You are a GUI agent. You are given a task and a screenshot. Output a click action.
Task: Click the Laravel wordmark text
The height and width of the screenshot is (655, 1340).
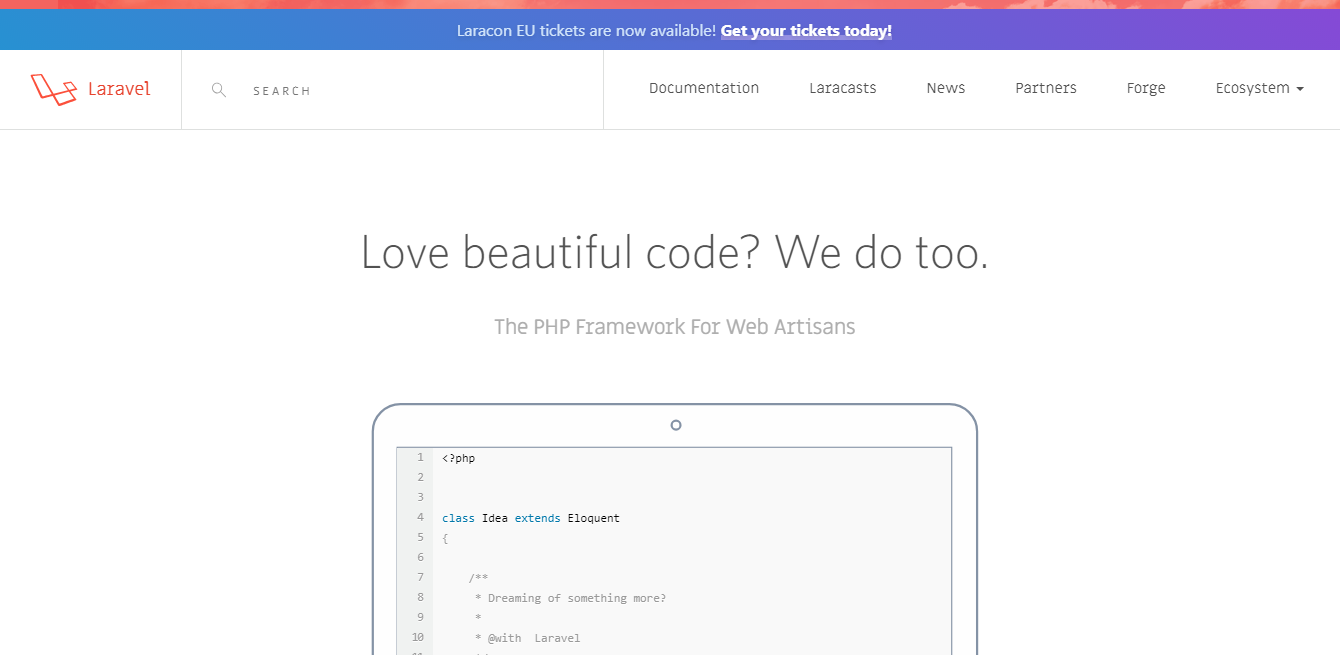point(119,88)
